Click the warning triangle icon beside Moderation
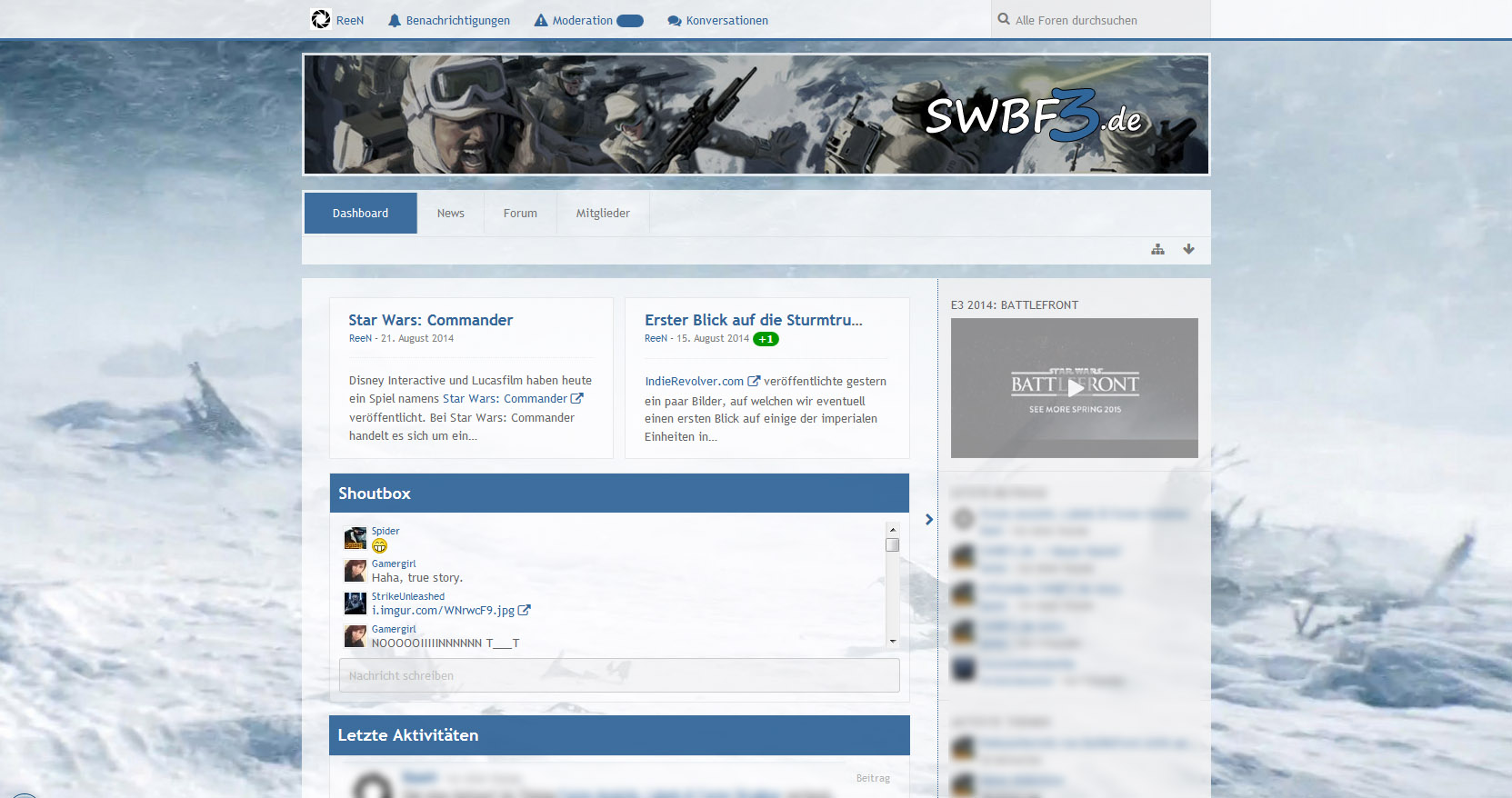This screenshot has width=1512, height=798. tap(541, 20)
